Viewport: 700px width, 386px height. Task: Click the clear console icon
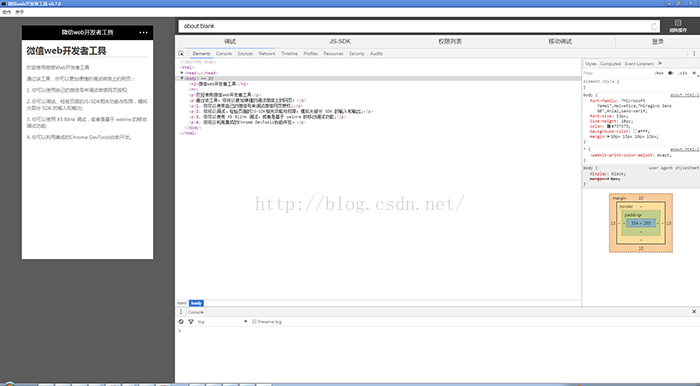click(181, 321)
